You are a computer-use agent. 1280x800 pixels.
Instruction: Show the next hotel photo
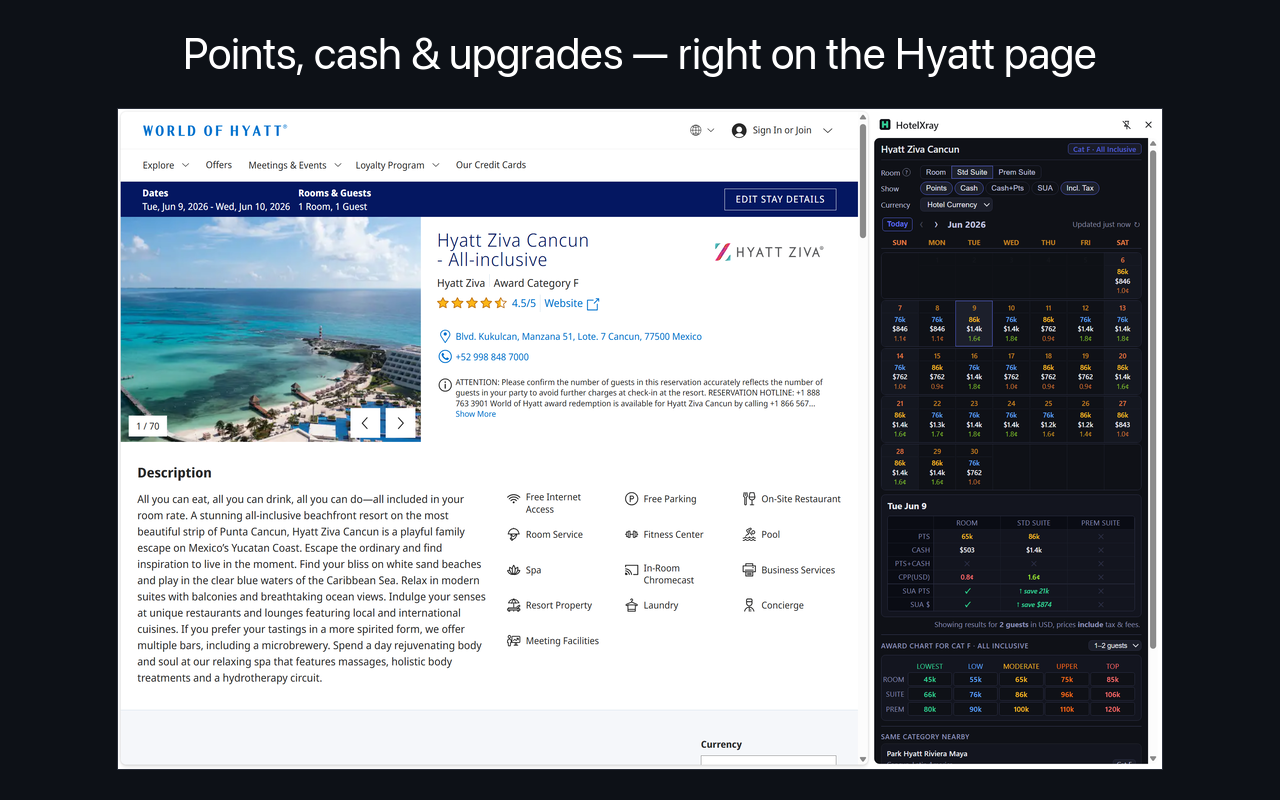point(400,423)
